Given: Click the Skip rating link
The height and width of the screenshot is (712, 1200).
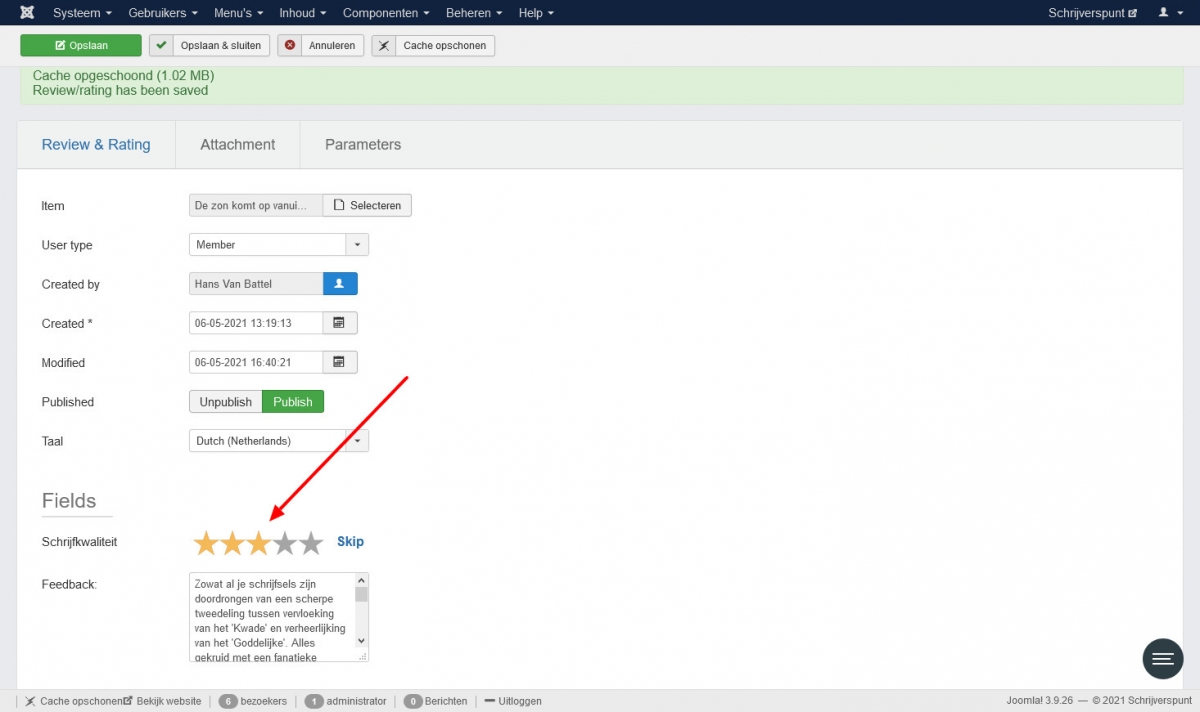Looking at the screenshot, I should coord(350,542).
